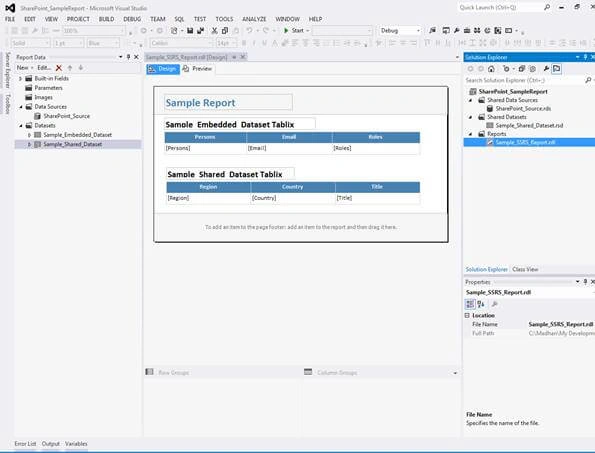Open the Blue border color dropdown
Image resolution: width=595 pixels, height=453 pixels.
click(x=116, y=43)
